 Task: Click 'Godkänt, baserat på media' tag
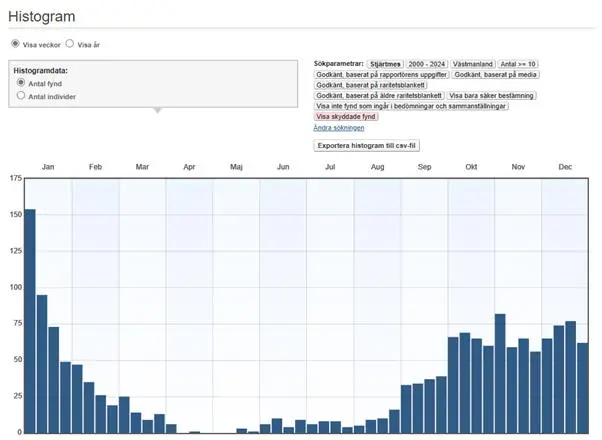[493, 74]
